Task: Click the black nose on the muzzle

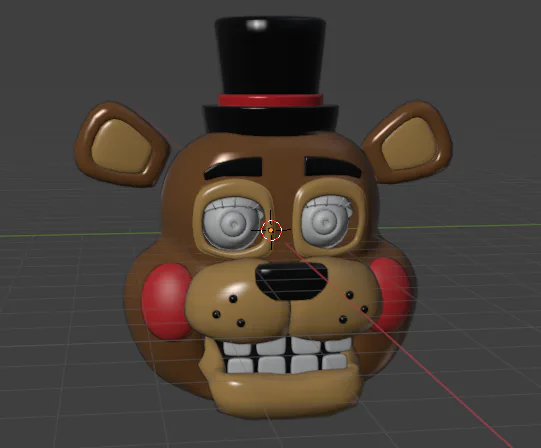Action: tap(291, 281)
